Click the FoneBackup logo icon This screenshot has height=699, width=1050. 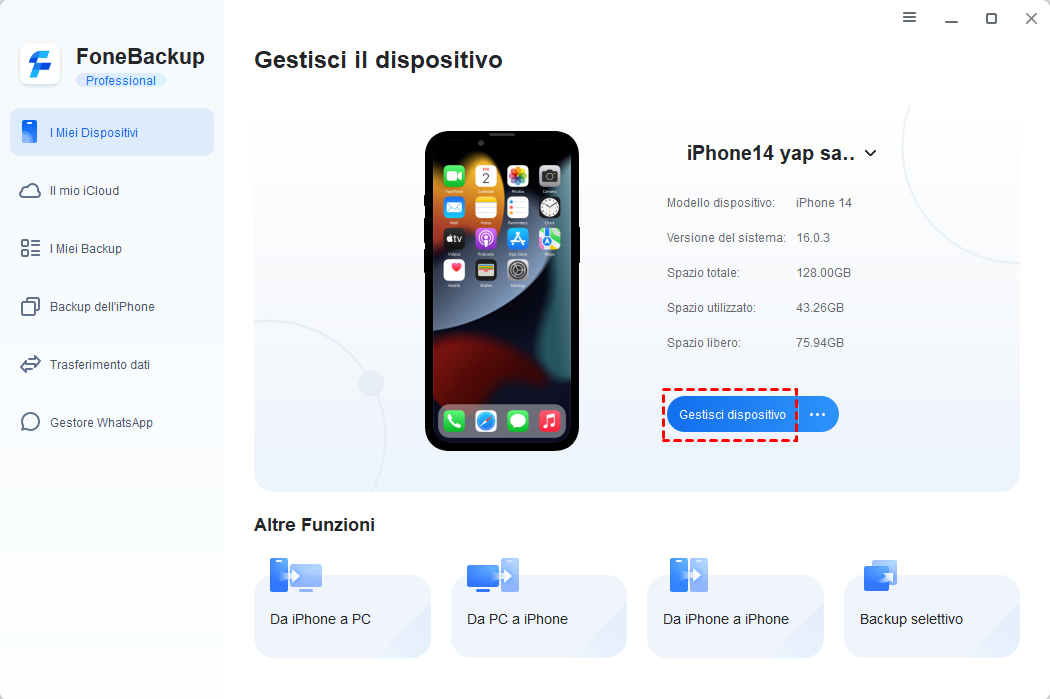[x=40, y=65]
